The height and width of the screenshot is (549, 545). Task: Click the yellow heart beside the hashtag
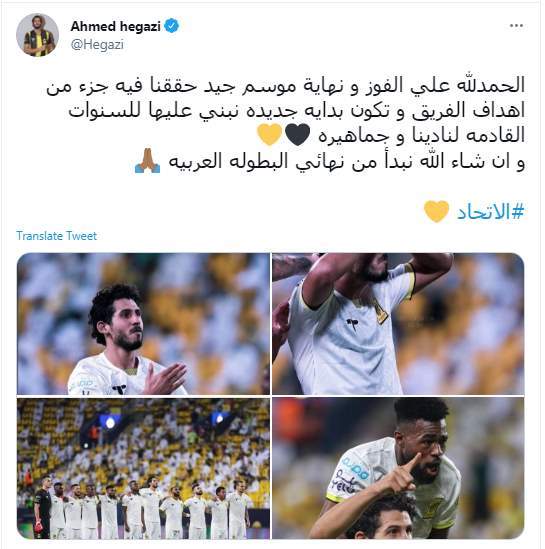point(436,211)
